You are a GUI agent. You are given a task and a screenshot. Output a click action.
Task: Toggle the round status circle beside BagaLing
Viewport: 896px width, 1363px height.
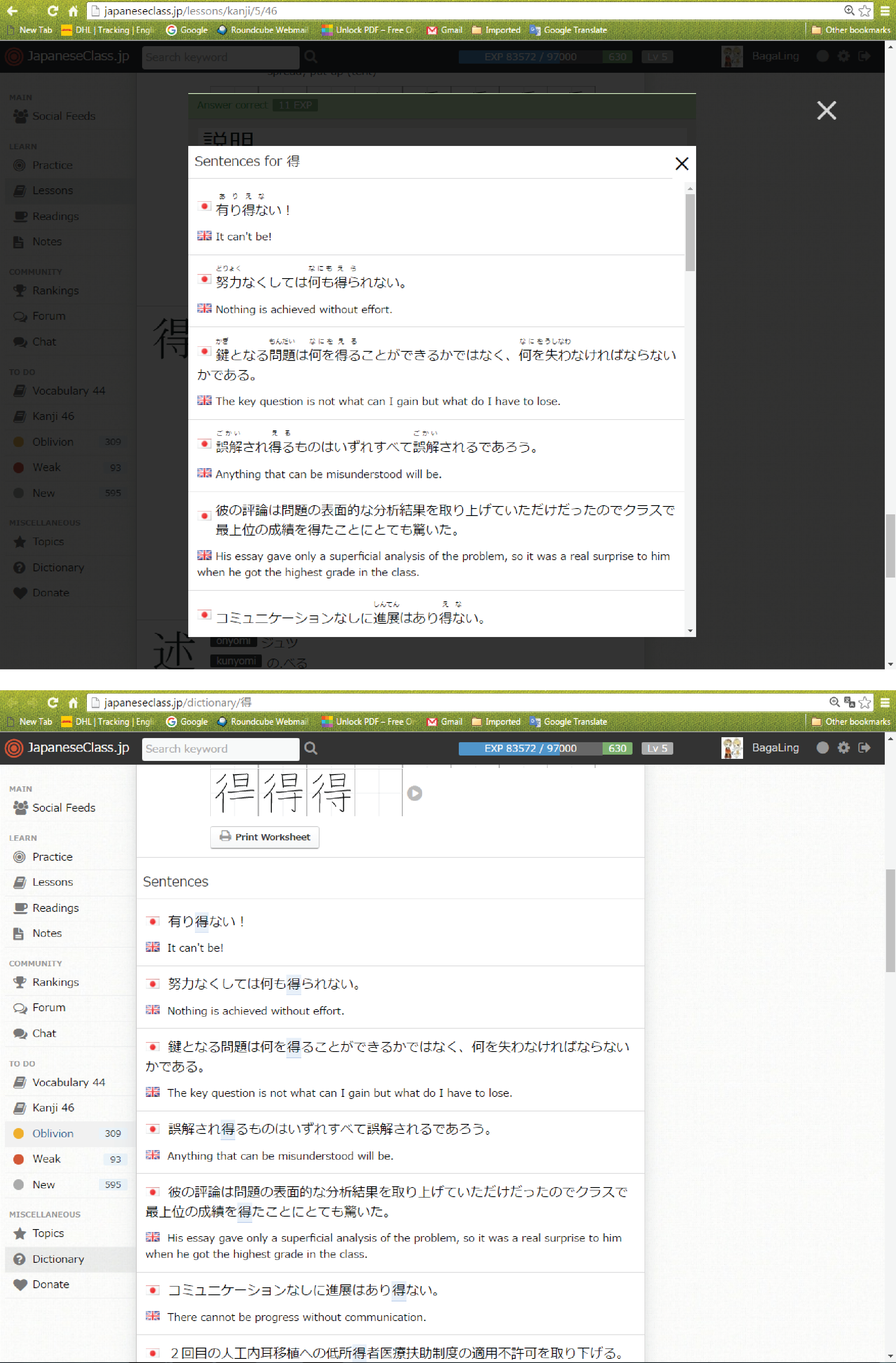click(x=822, y=747)
